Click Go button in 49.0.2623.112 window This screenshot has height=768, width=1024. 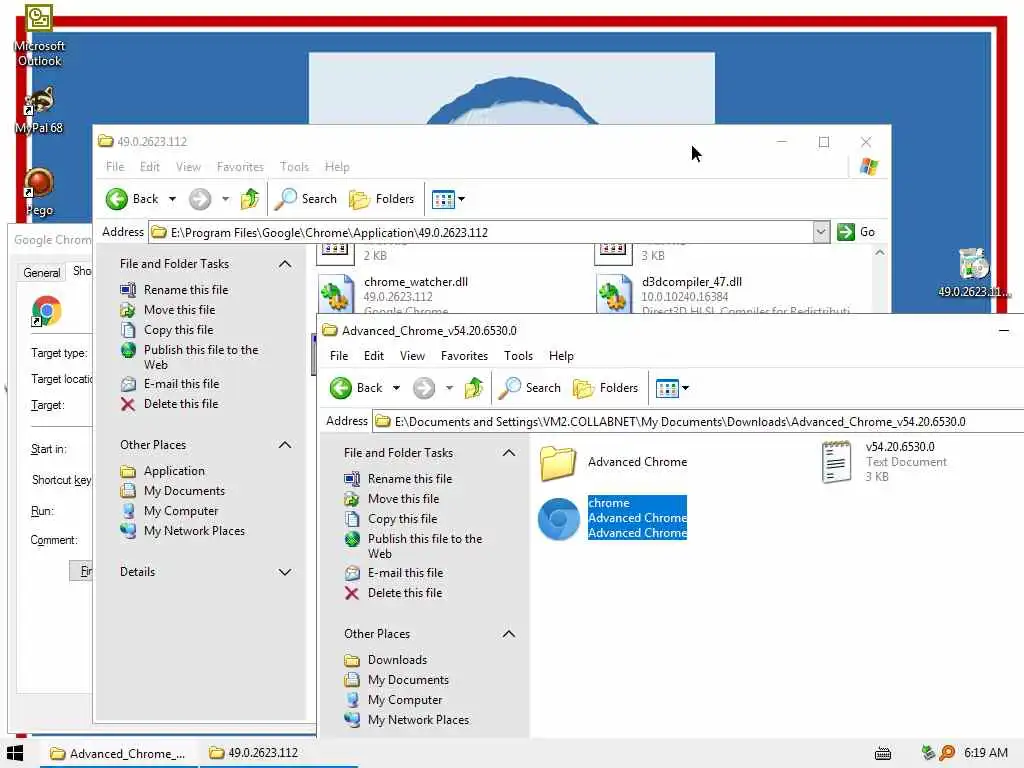pyautogui.click(x=856, y=232)
